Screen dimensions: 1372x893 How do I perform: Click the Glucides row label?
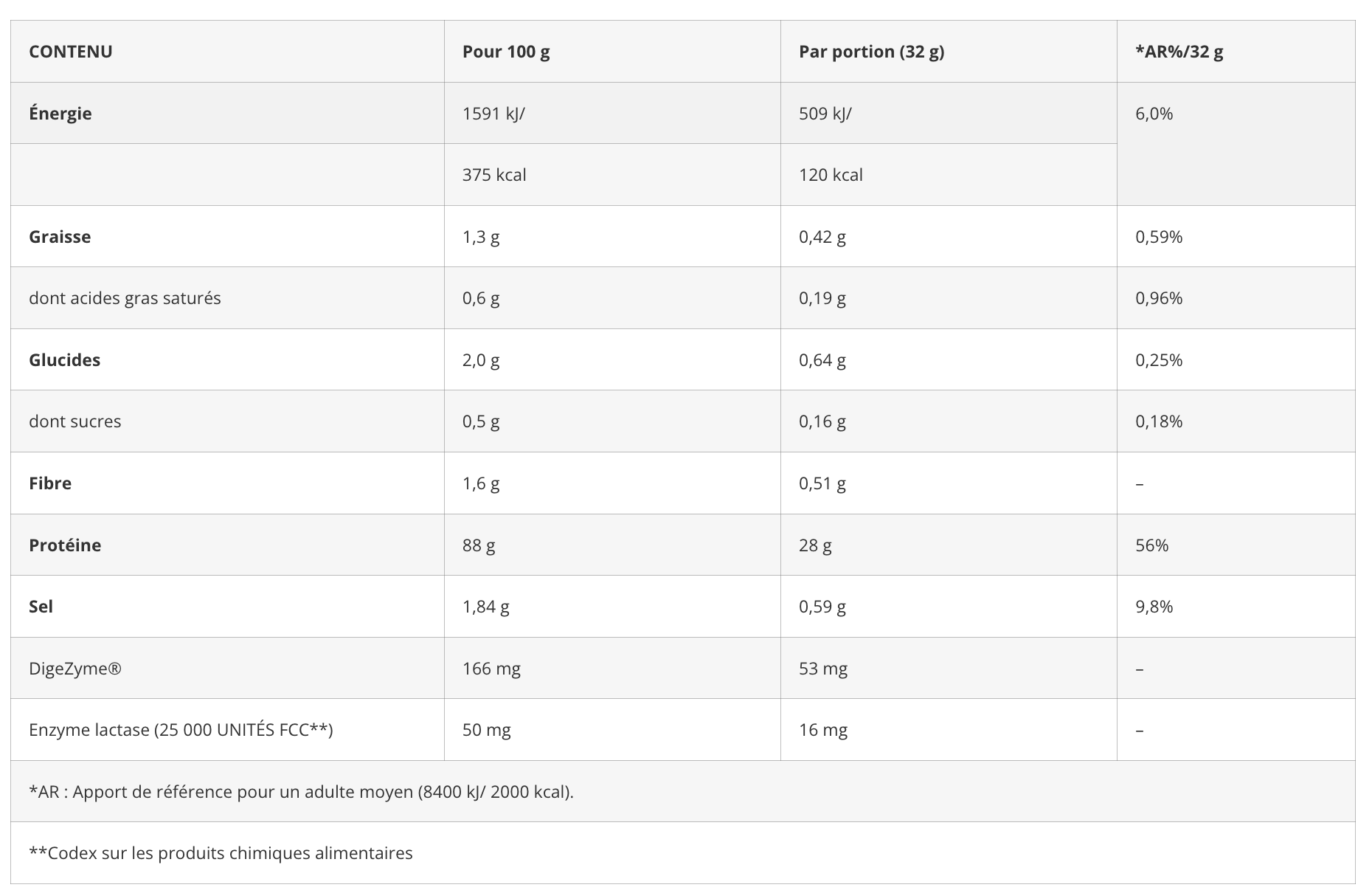coord(64,360)
